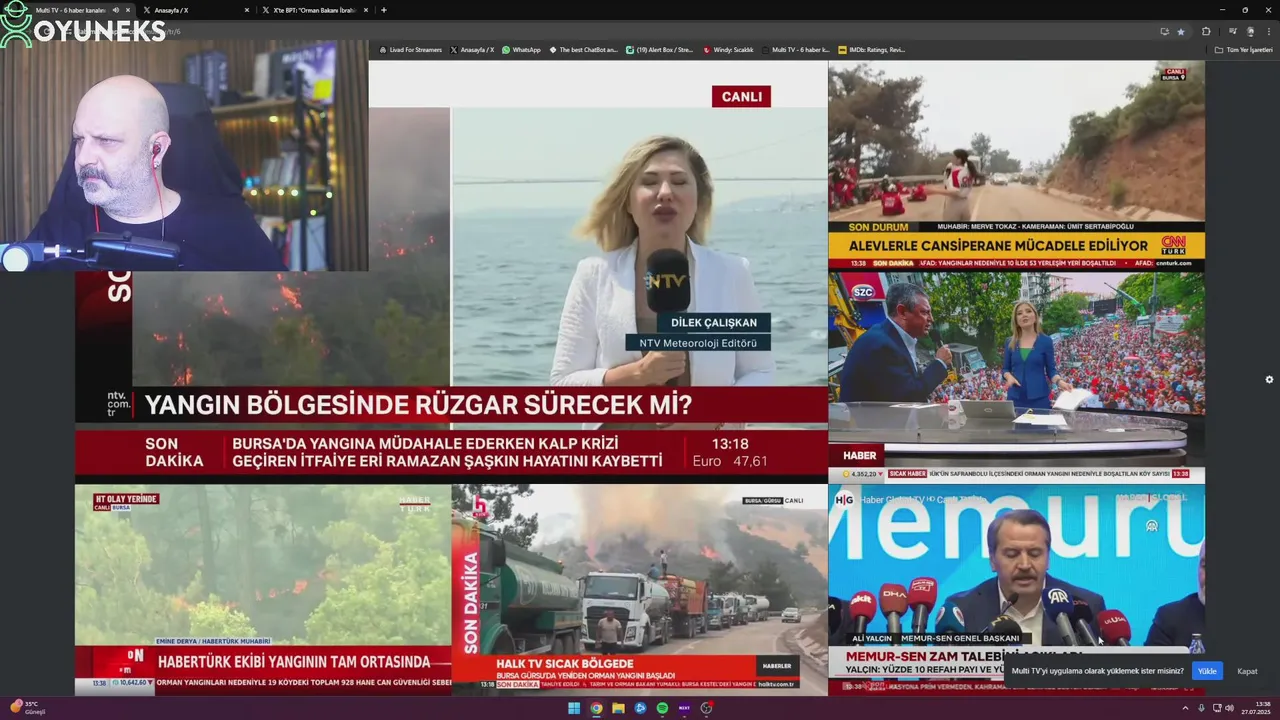The height and width of the screenshot is (720, 1280).
Task: Open the weather widget showing 35°C
Action: point(28,707)
